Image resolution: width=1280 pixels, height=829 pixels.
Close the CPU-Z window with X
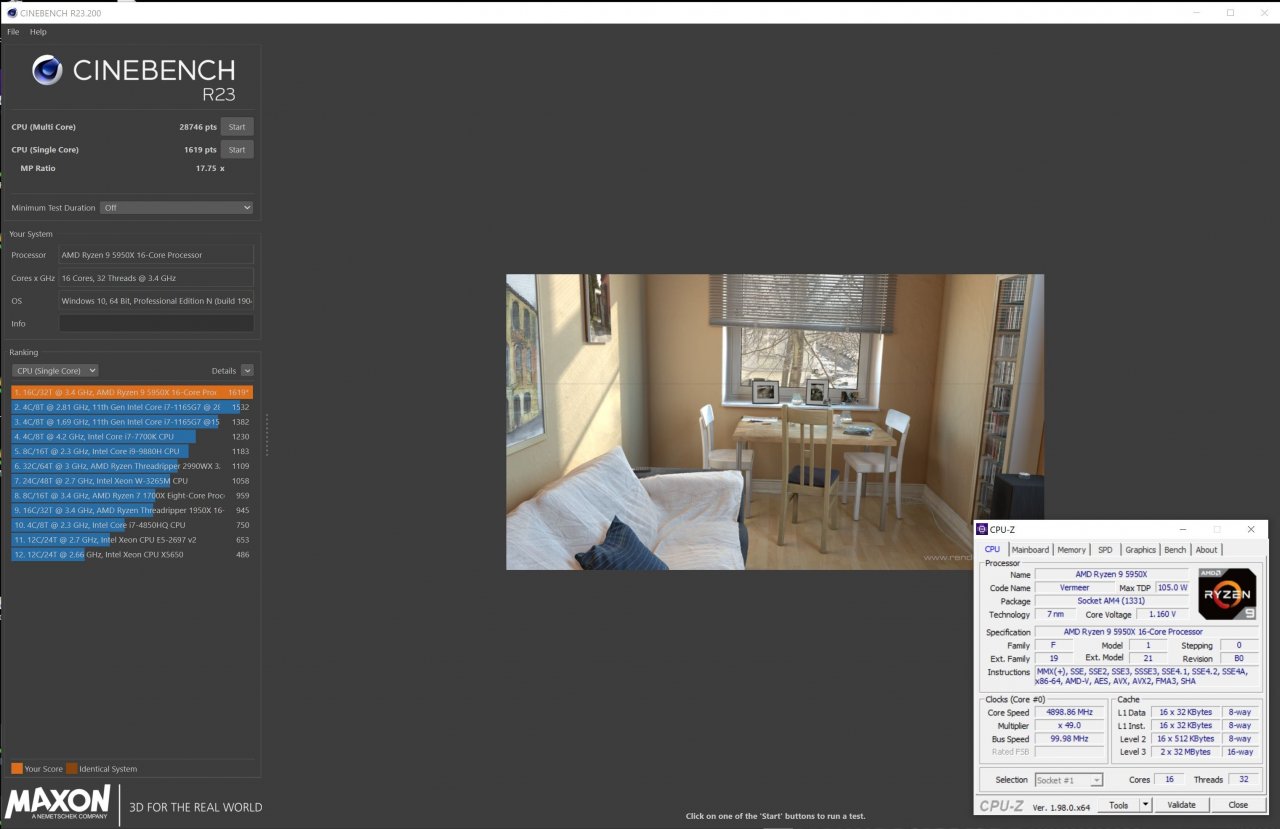(x=1250, y=529)
